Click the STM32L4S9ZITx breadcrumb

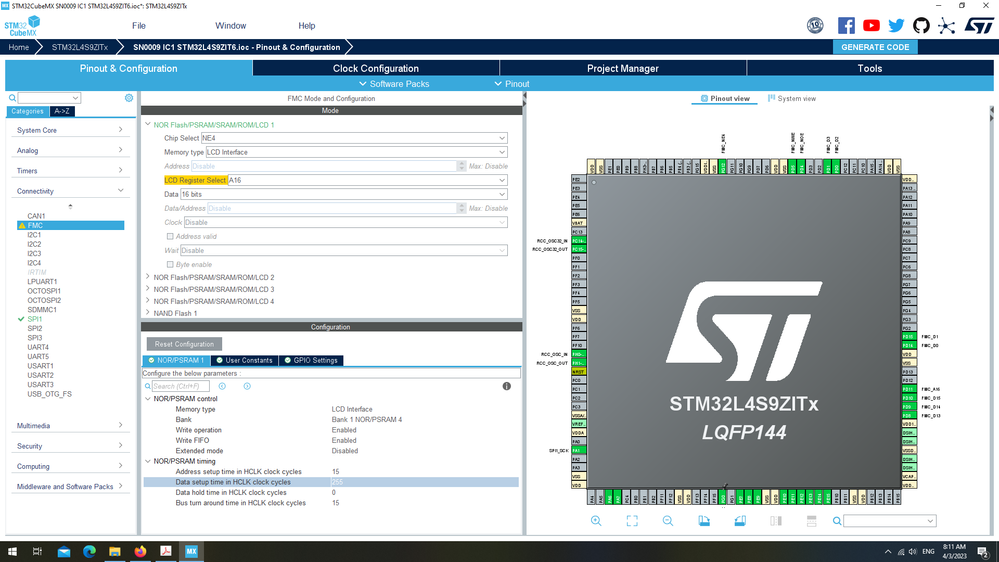pos(80,47)
